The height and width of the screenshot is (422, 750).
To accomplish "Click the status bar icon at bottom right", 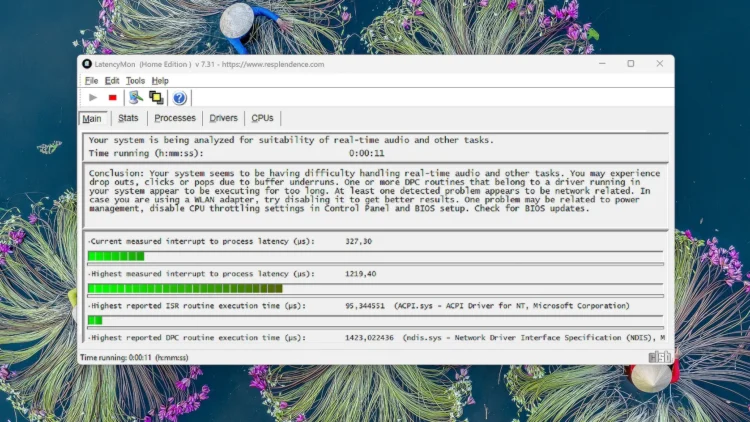I will [x=659, y=357].
